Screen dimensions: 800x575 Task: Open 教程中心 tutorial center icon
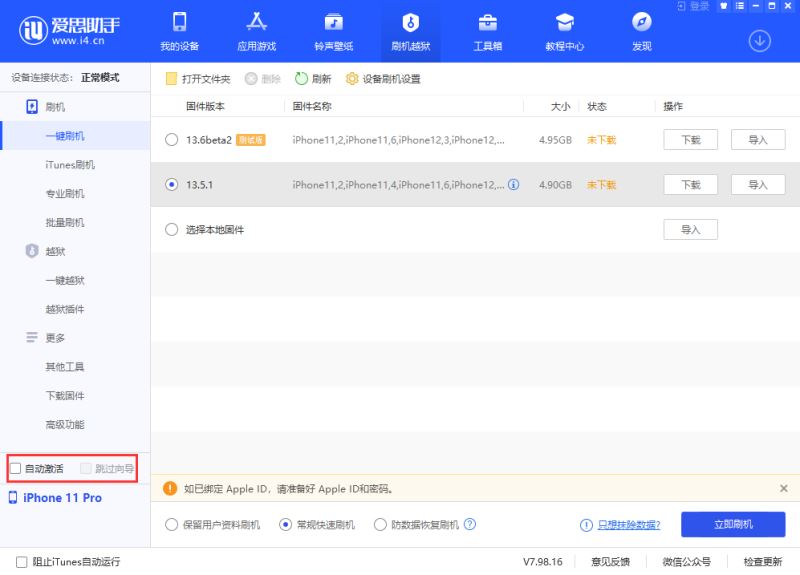click(x=565, y=22)
